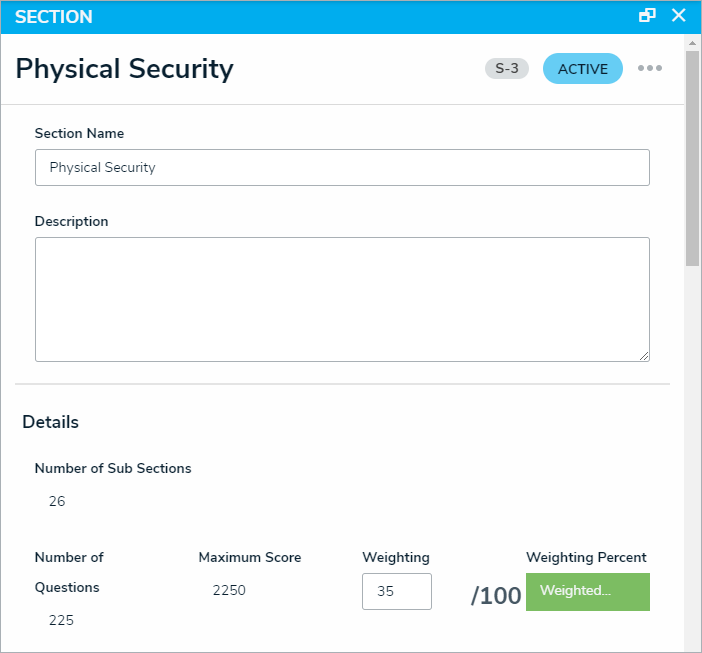Viewport: 702px width, 653px height.
Task: Click the sub sections value 26
Action: (57, 501)
